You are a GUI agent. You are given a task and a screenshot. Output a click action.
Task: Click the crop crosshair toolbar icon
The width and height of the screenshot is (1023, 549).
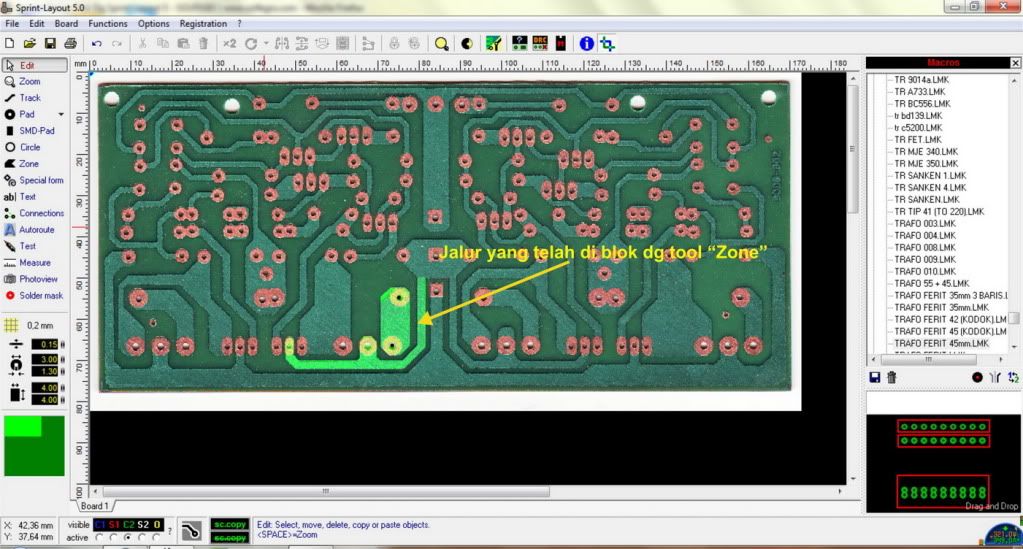point(607,44)
